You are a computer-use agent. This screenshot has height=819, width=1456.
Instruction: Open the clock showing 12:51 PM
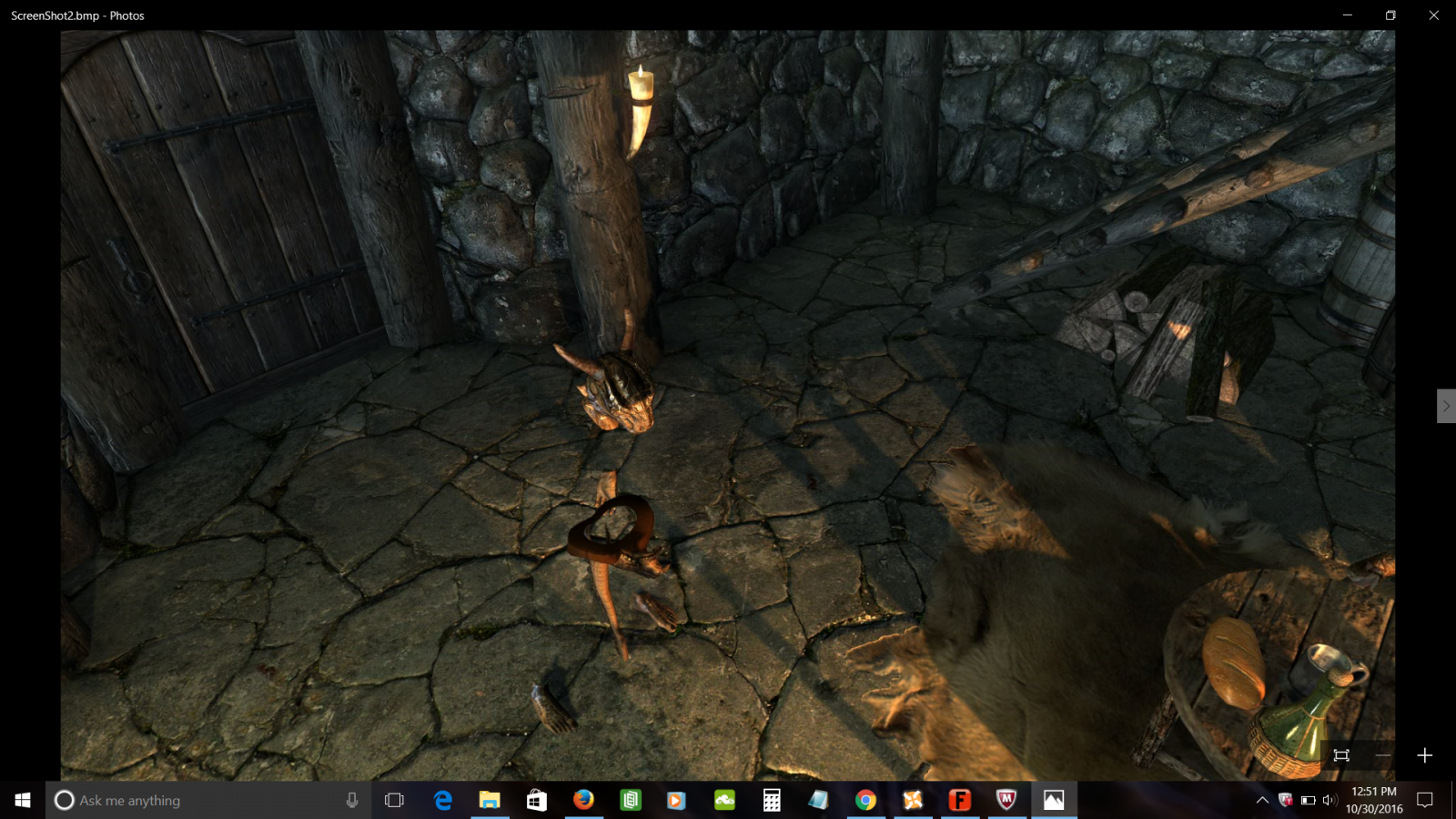pos(1374,800)
